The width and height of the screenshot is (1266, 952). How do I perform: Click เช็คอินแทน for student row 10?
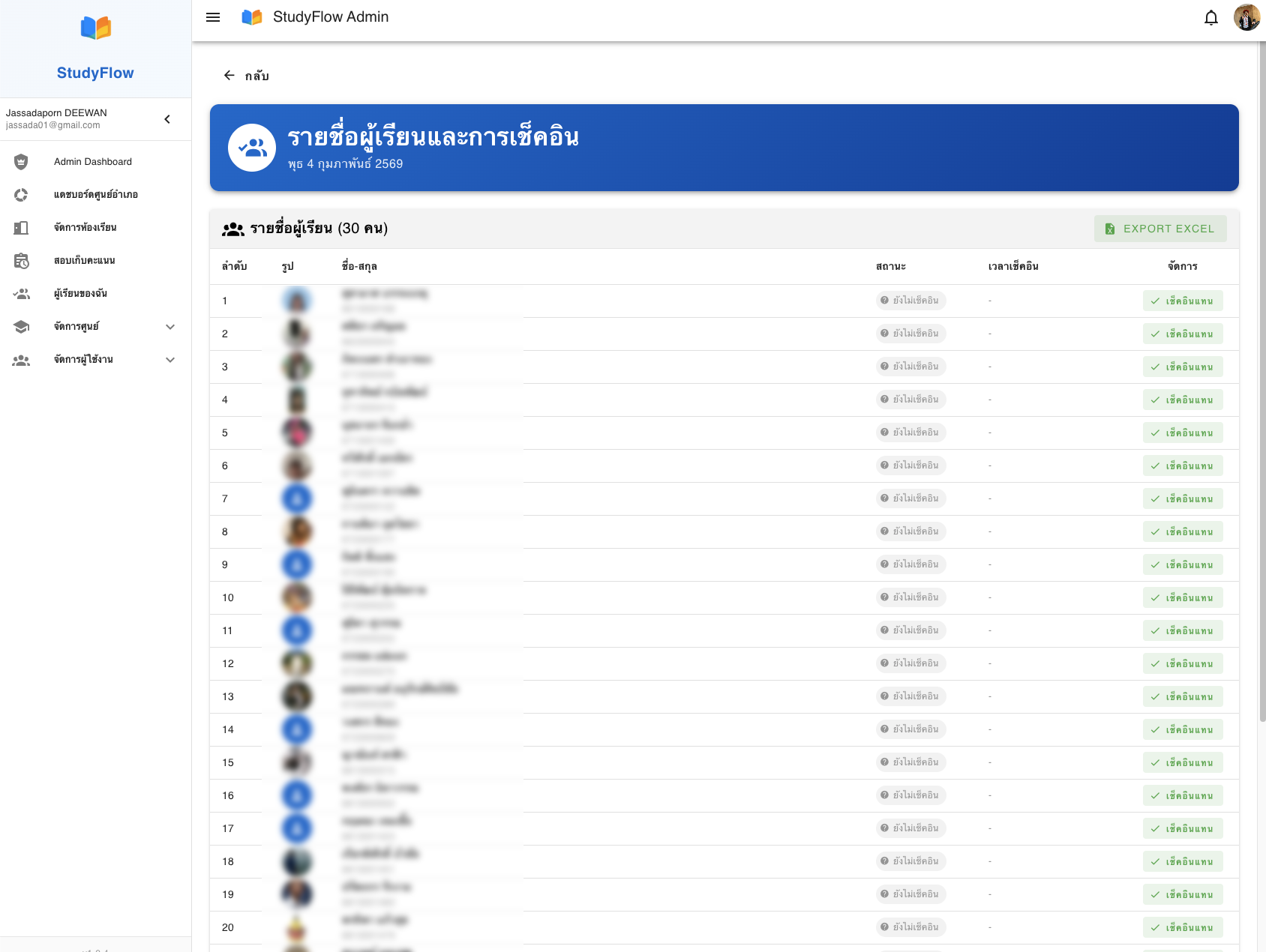click(x=1182, y=598)
